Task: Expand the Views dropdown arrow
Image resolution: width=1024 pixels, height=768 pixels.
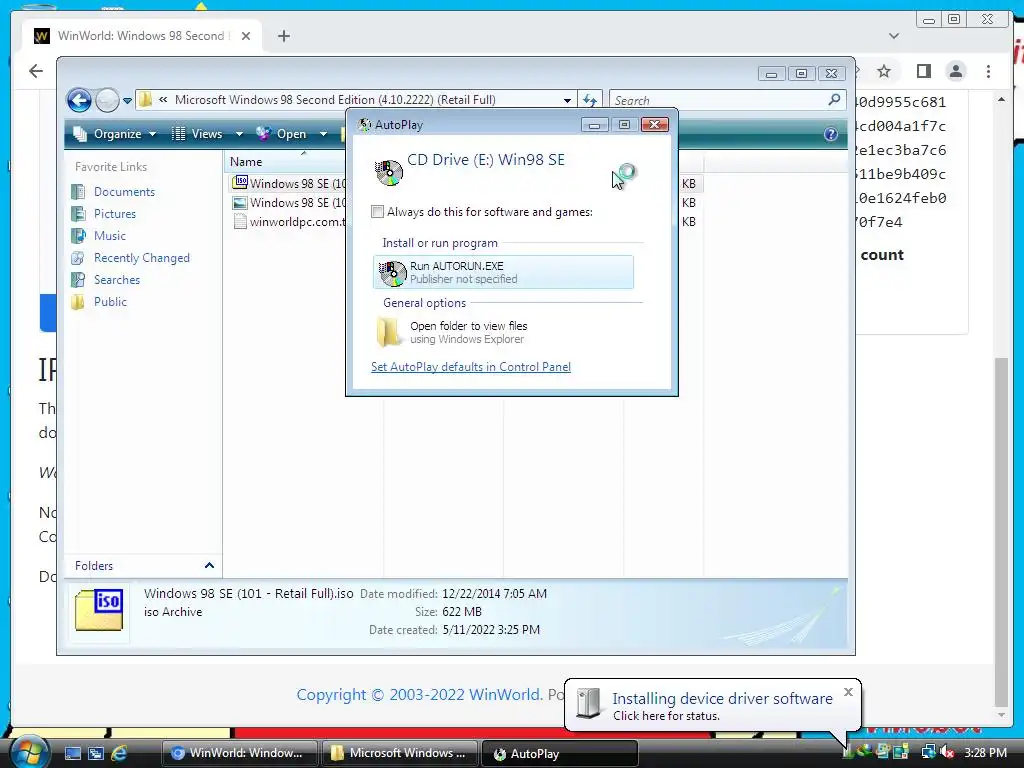Action: 239,134
